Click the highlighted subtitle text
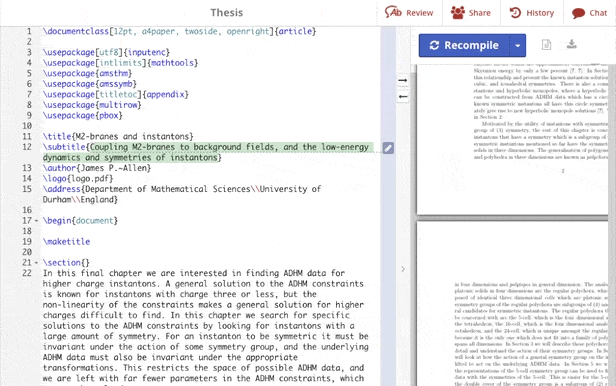 pyautogui.click(x=207, y=152)
